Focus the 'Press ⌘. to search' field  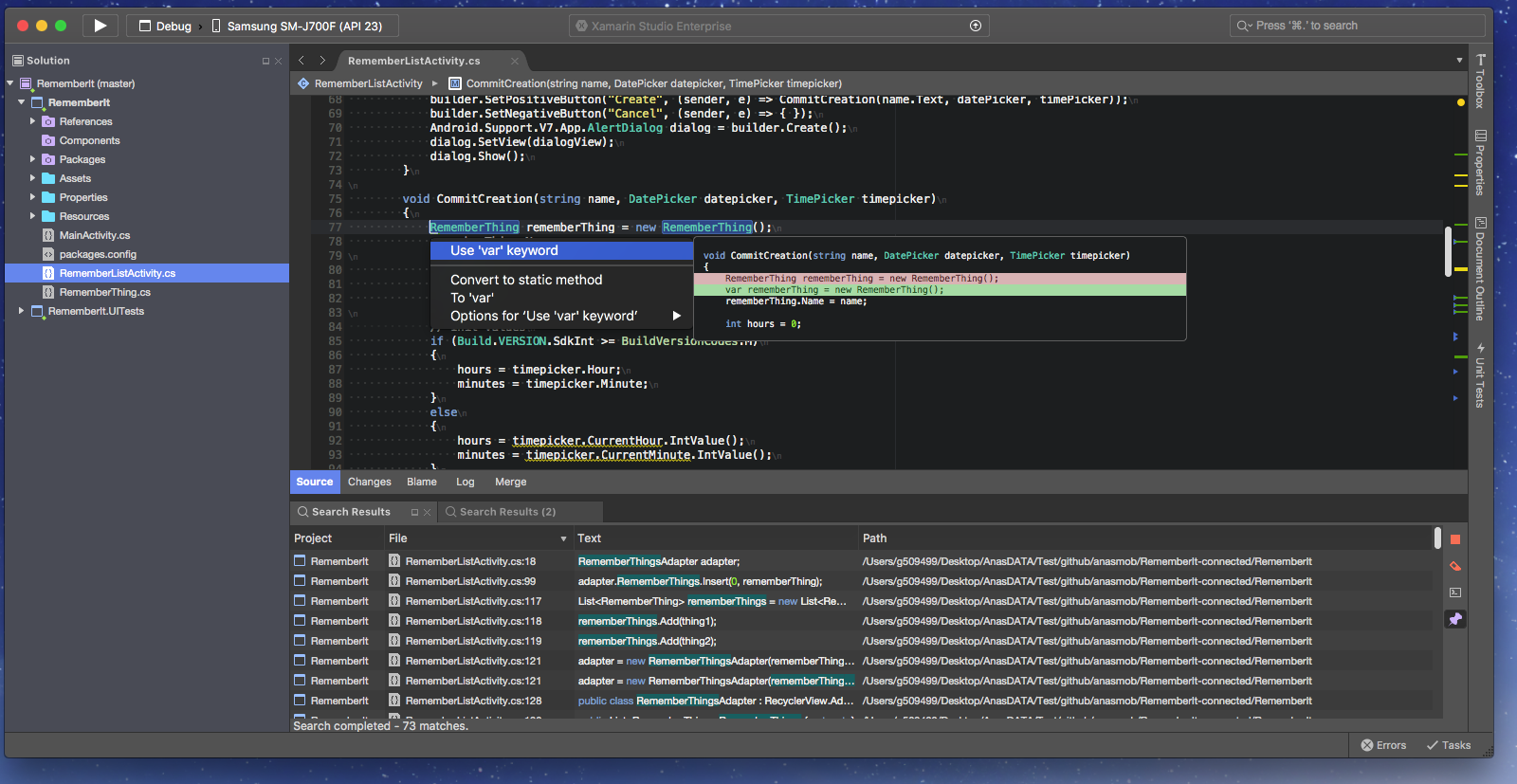(x=1357, y=26)
